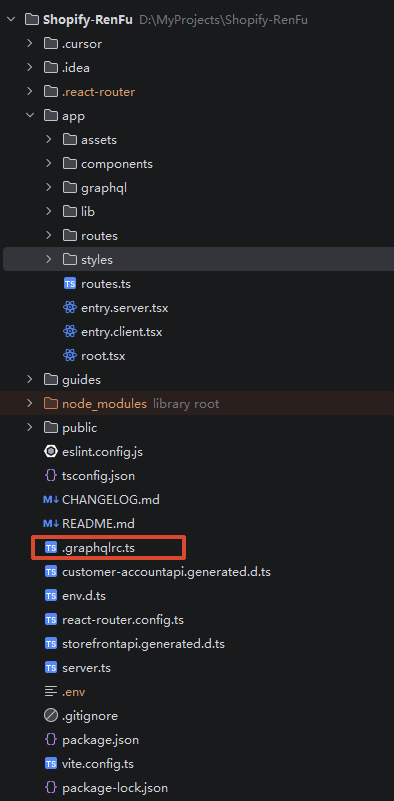Click the Markdown icon of README.md
The image size is (394, 801).
pos(51,524)
